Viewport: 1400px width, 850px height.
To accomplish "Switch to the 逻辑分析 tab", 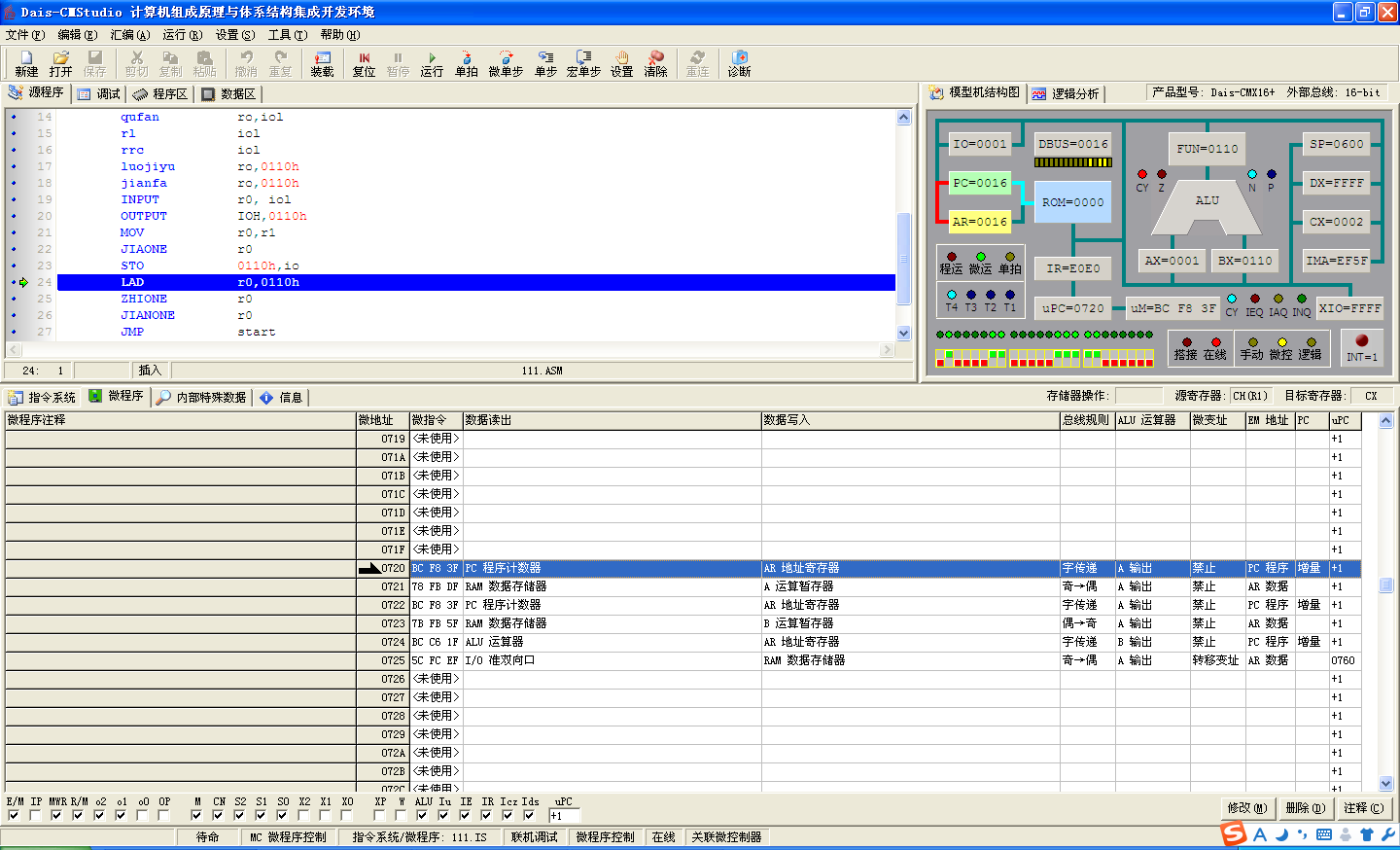I will click(1066, 93).
